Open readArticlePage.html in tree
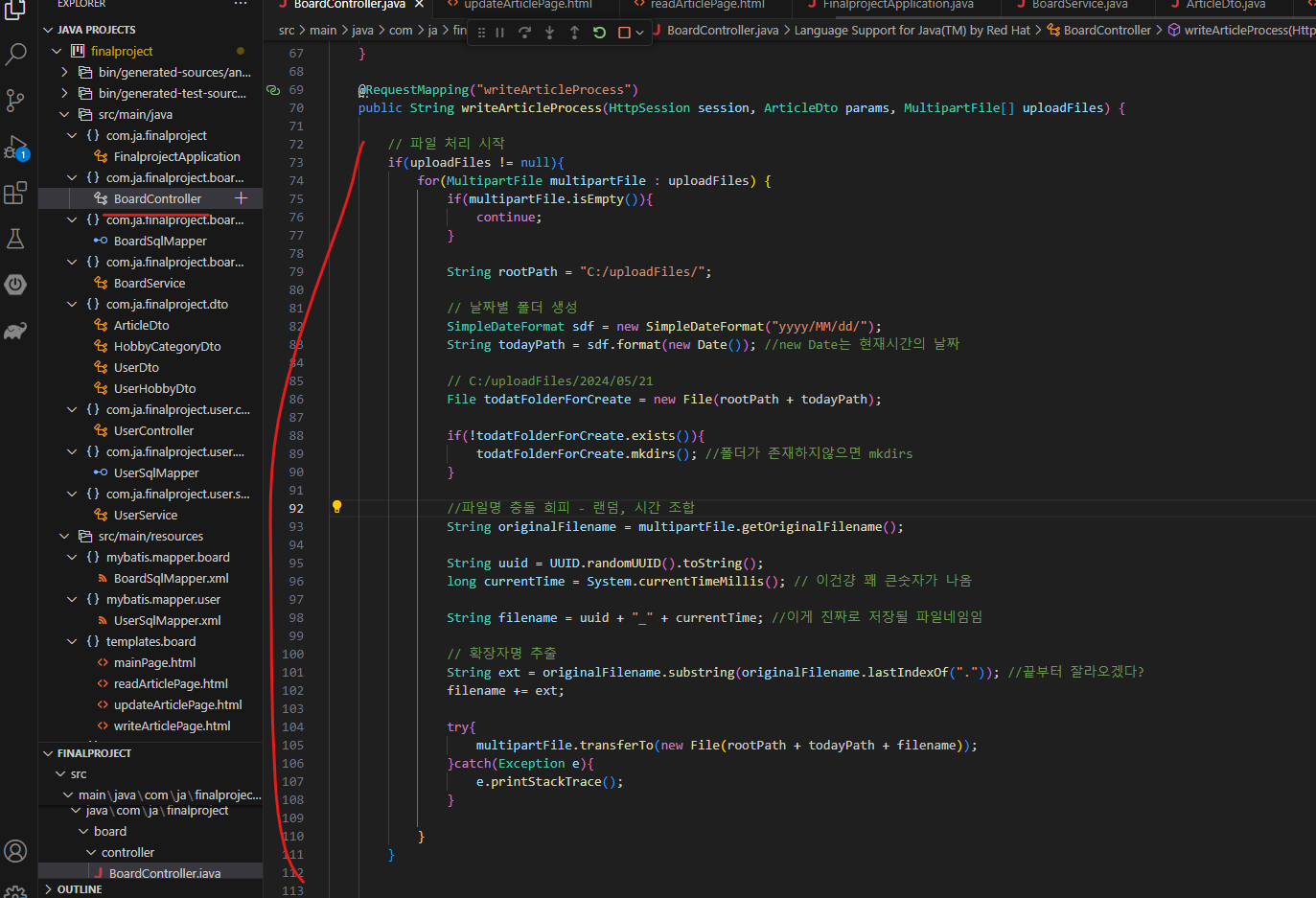The image size is (1316, 898). 171,683
